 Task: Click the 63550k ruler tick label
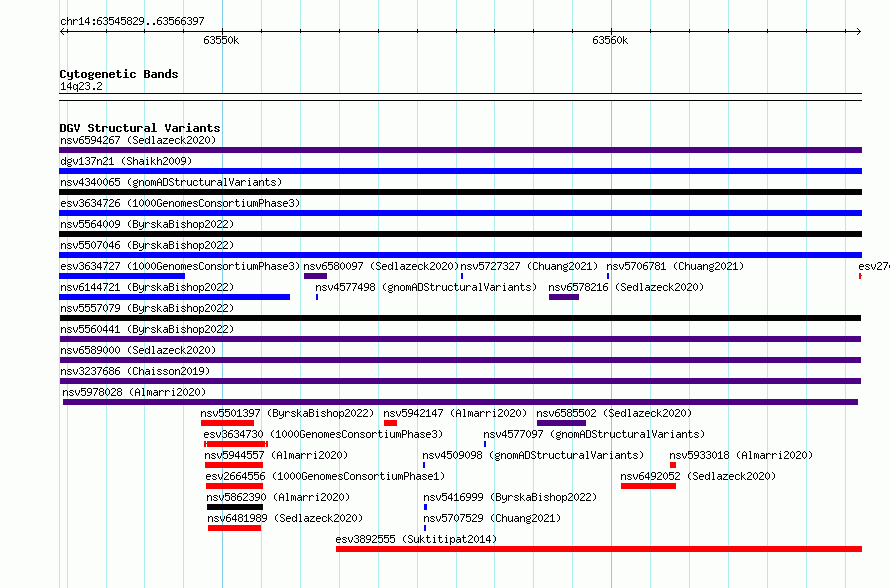pyautogui.click(x=221, y=40)
